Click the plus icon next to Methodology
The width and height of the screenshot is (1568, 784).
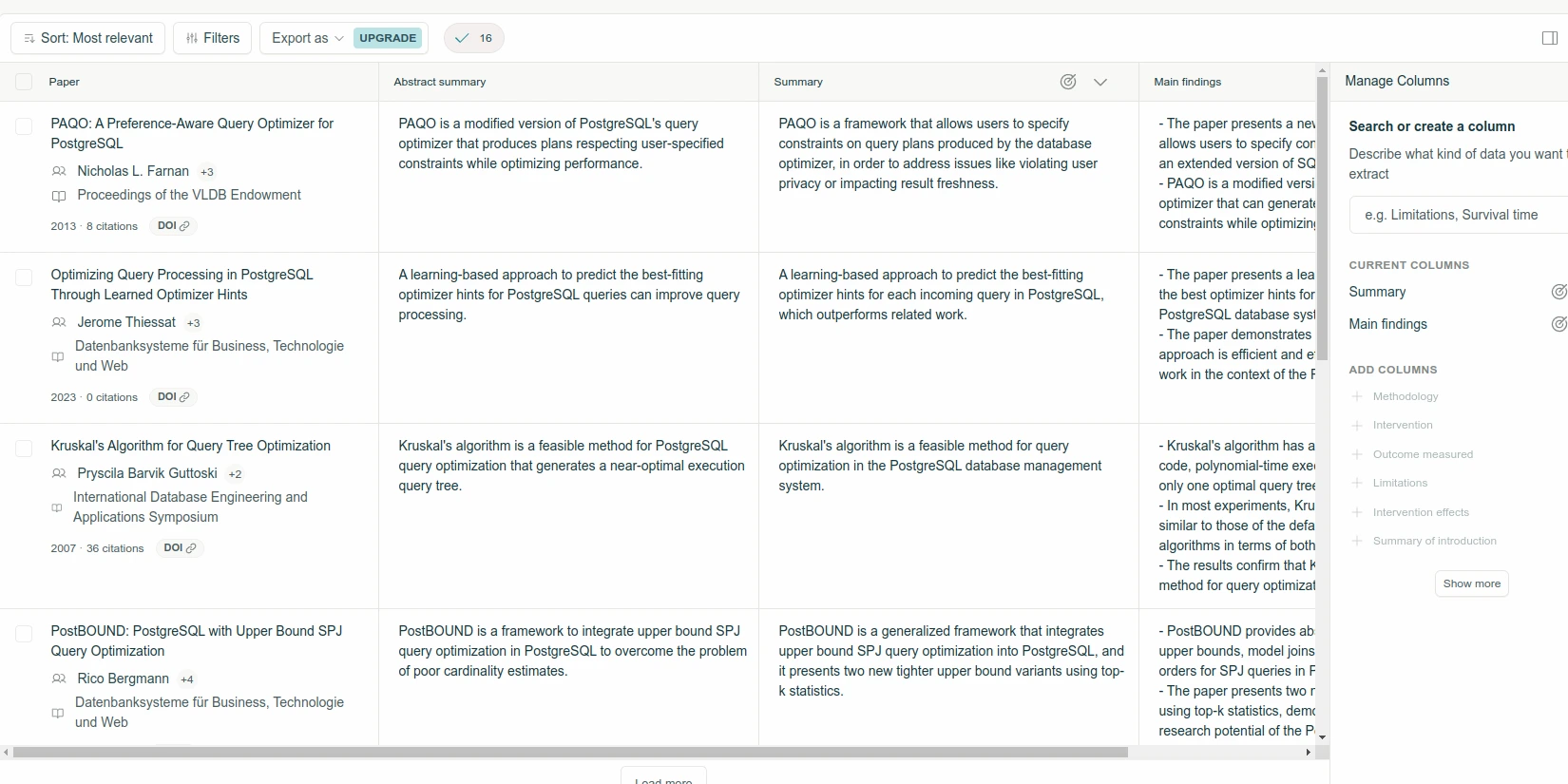(1357, 396)
